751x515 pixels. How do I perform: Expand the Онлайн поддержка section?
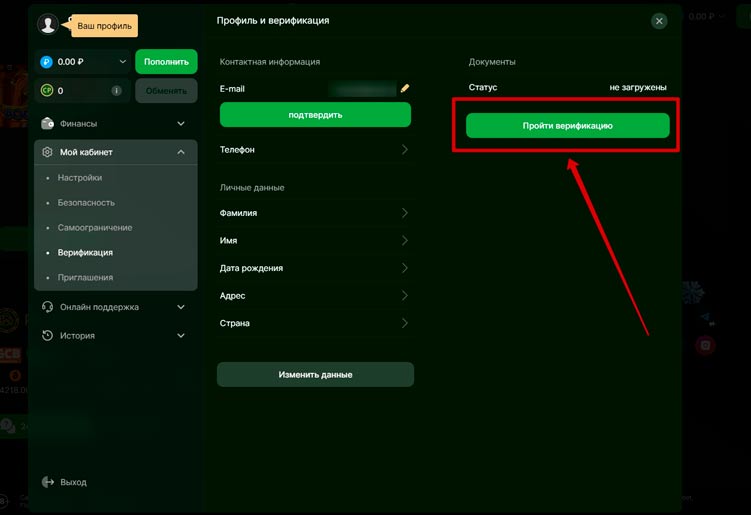(x=181, y=307)
